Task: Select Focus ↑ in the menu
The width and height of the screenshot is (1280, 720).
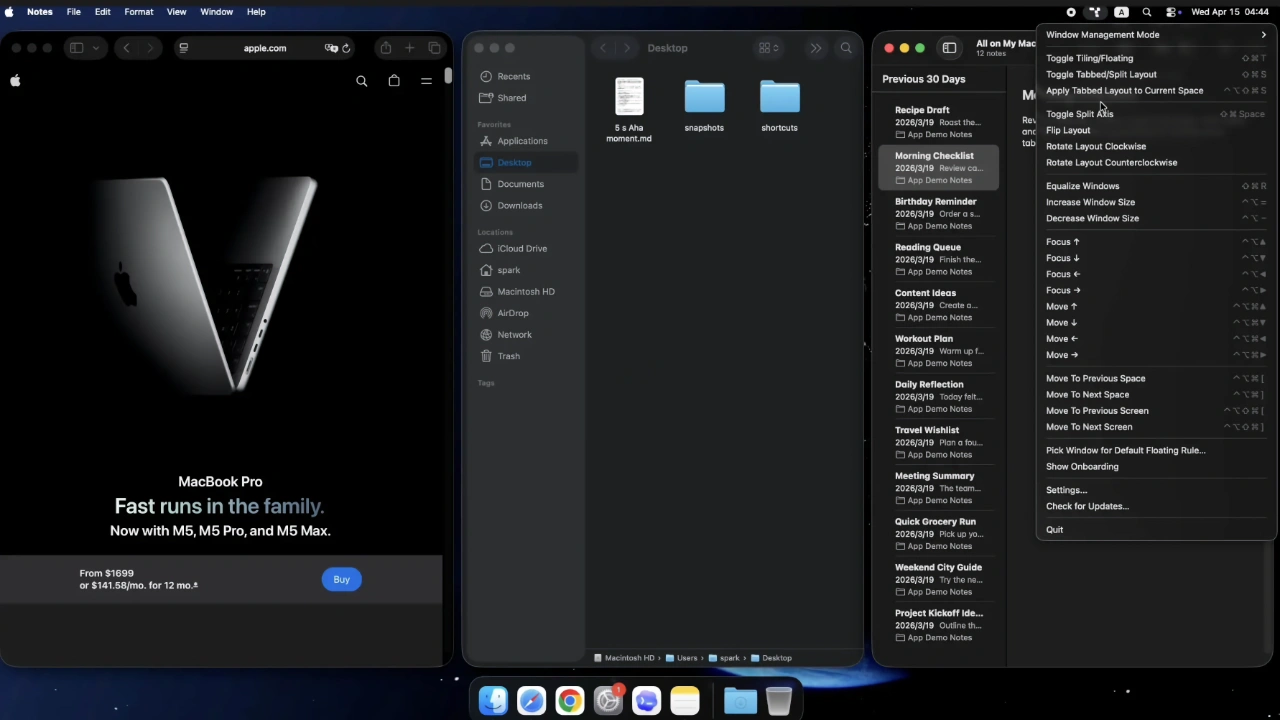Action: click(x=1155, y=242)
